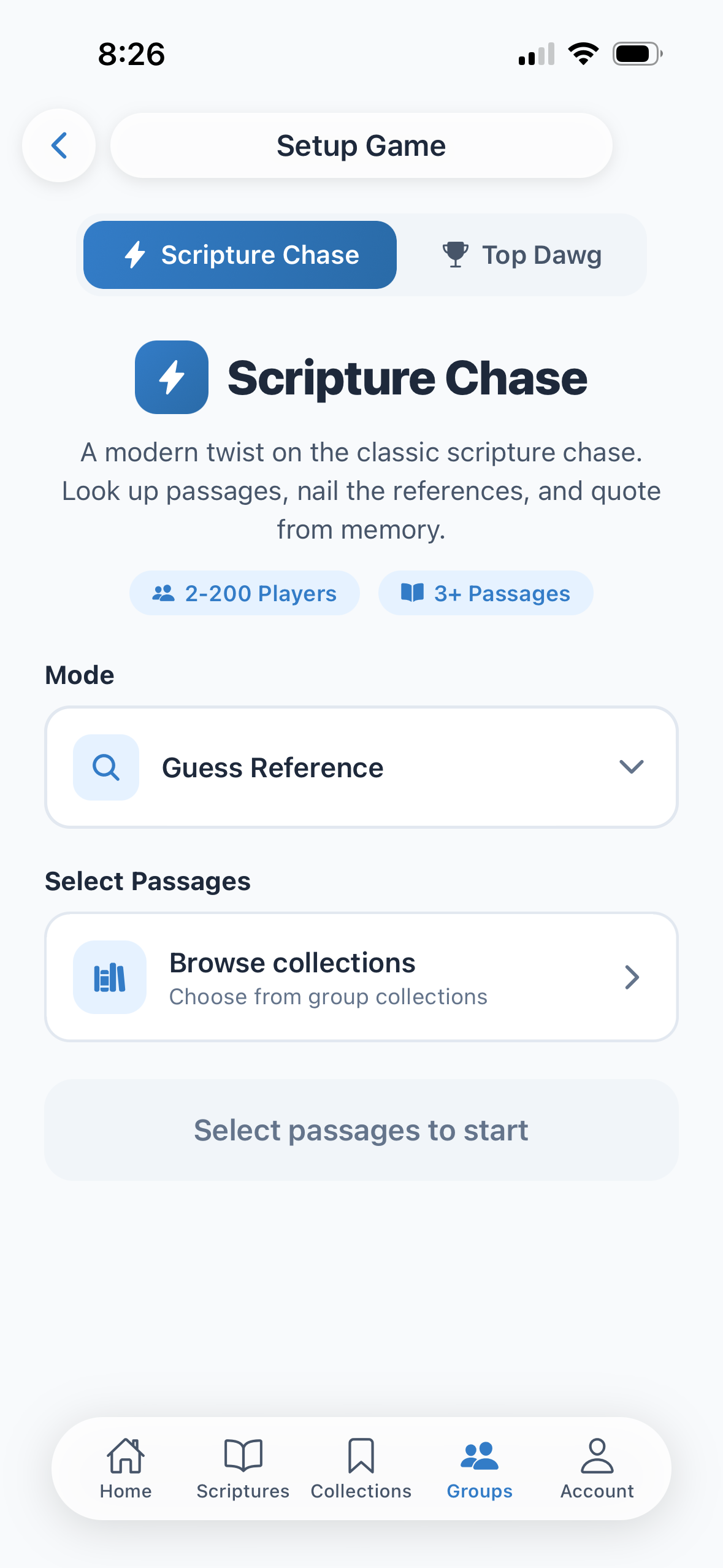Click the chevron down arrow in Mode

pyautogui.click(x=631, y=767)
